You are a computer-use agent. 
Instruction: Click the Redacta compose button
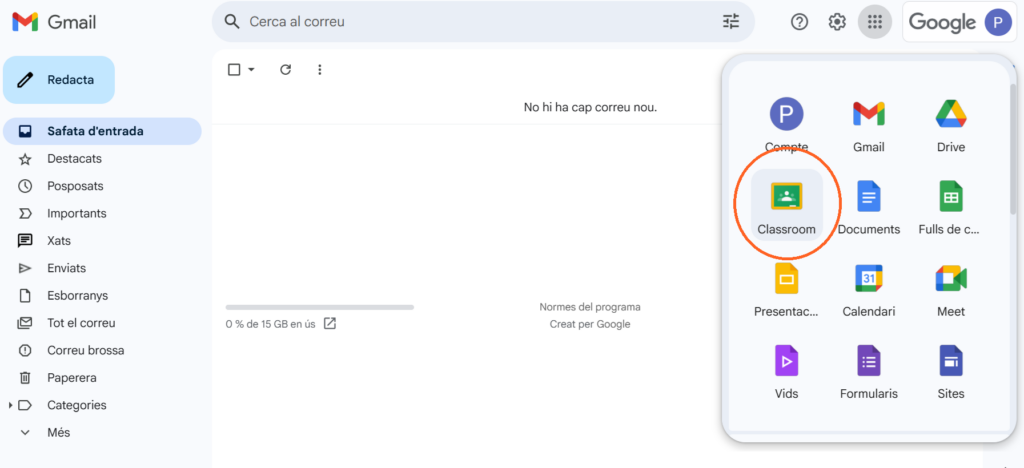tap(59, 80)
